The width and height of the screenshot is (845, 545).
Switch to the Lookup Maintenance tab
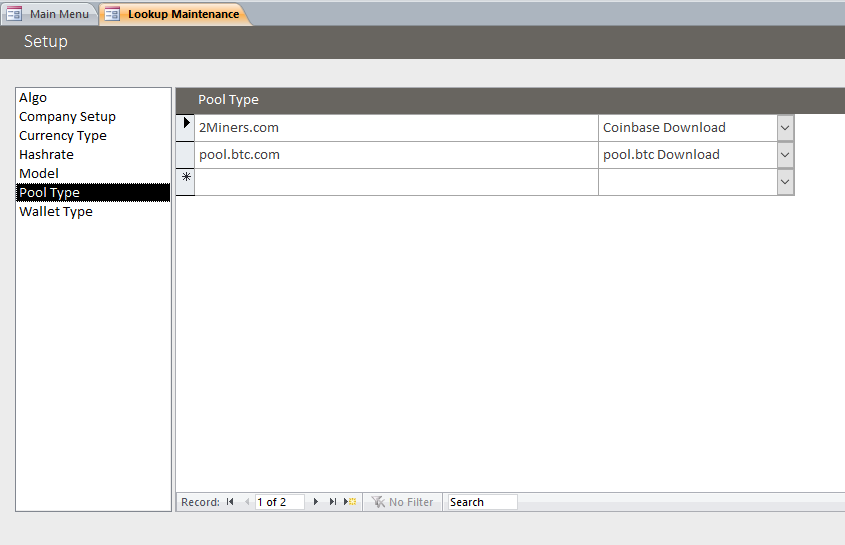pyautogui.click(x=175, y=14)
